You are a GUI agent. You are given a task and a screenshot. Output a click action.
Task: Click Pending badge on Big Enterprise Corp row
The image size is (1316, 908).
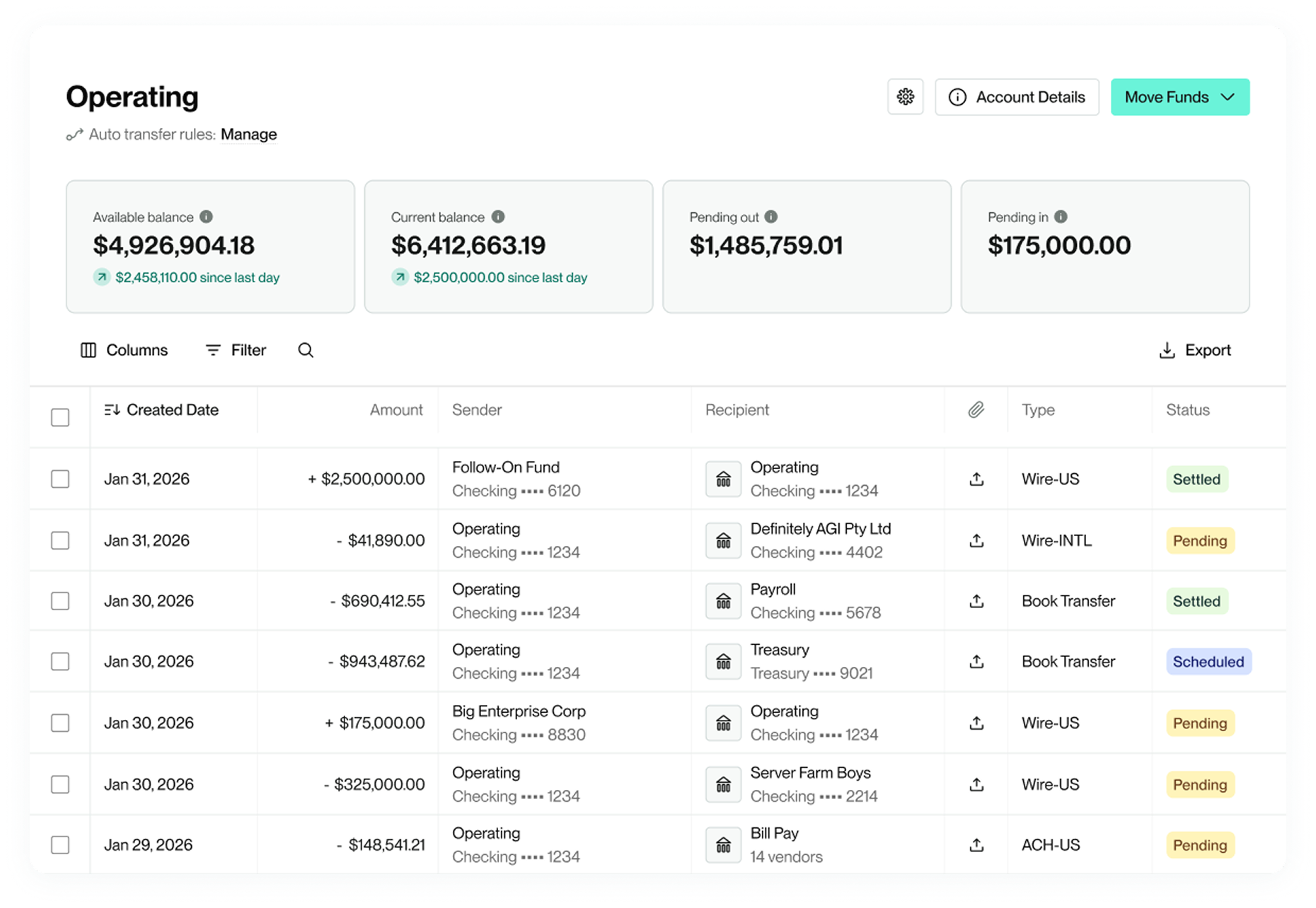pyautogui.click(x=1200, y=723)
